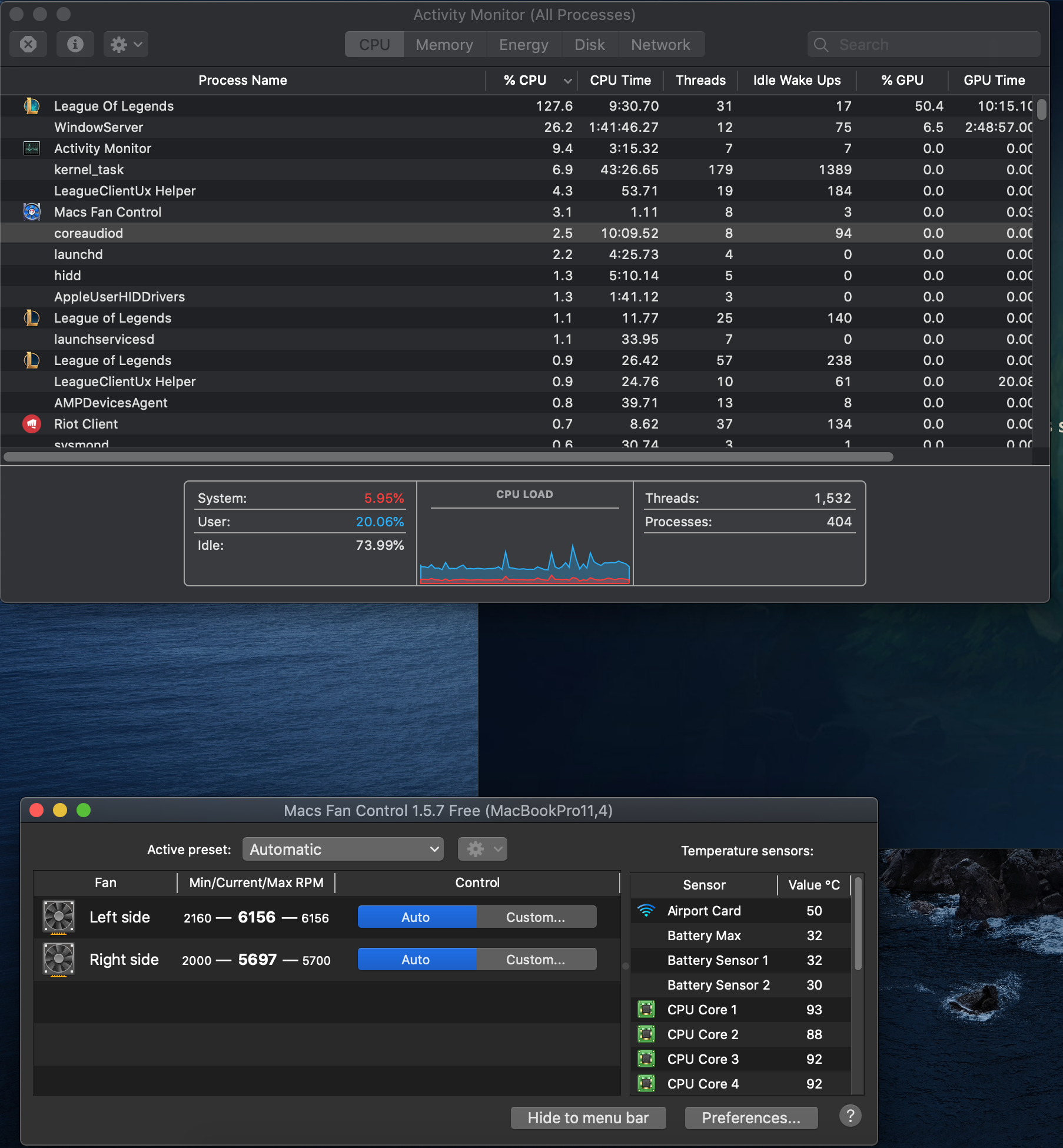This screenshot has width=1063, height=1148.
Task: Open Preferences in Macs Fan Control
Action: click(x=751, y=1118)
